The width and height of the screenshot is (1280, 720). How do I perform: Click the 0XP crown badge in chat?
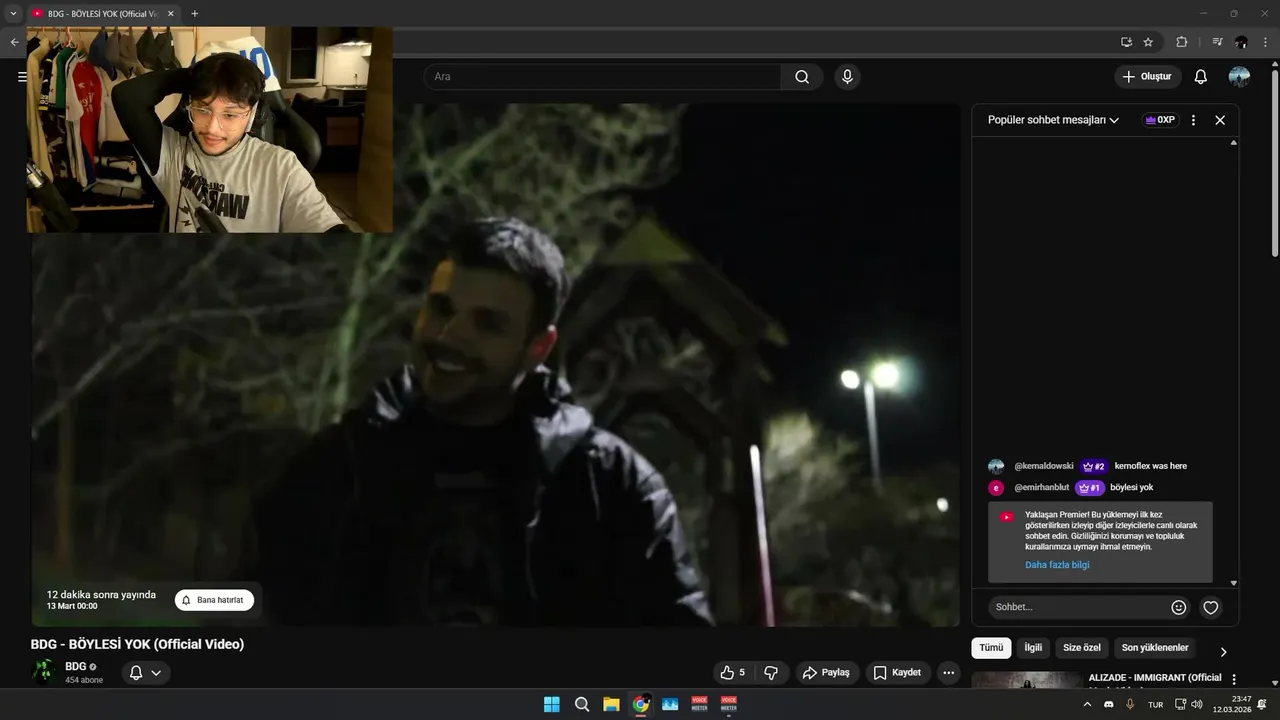pos(1160,120)
